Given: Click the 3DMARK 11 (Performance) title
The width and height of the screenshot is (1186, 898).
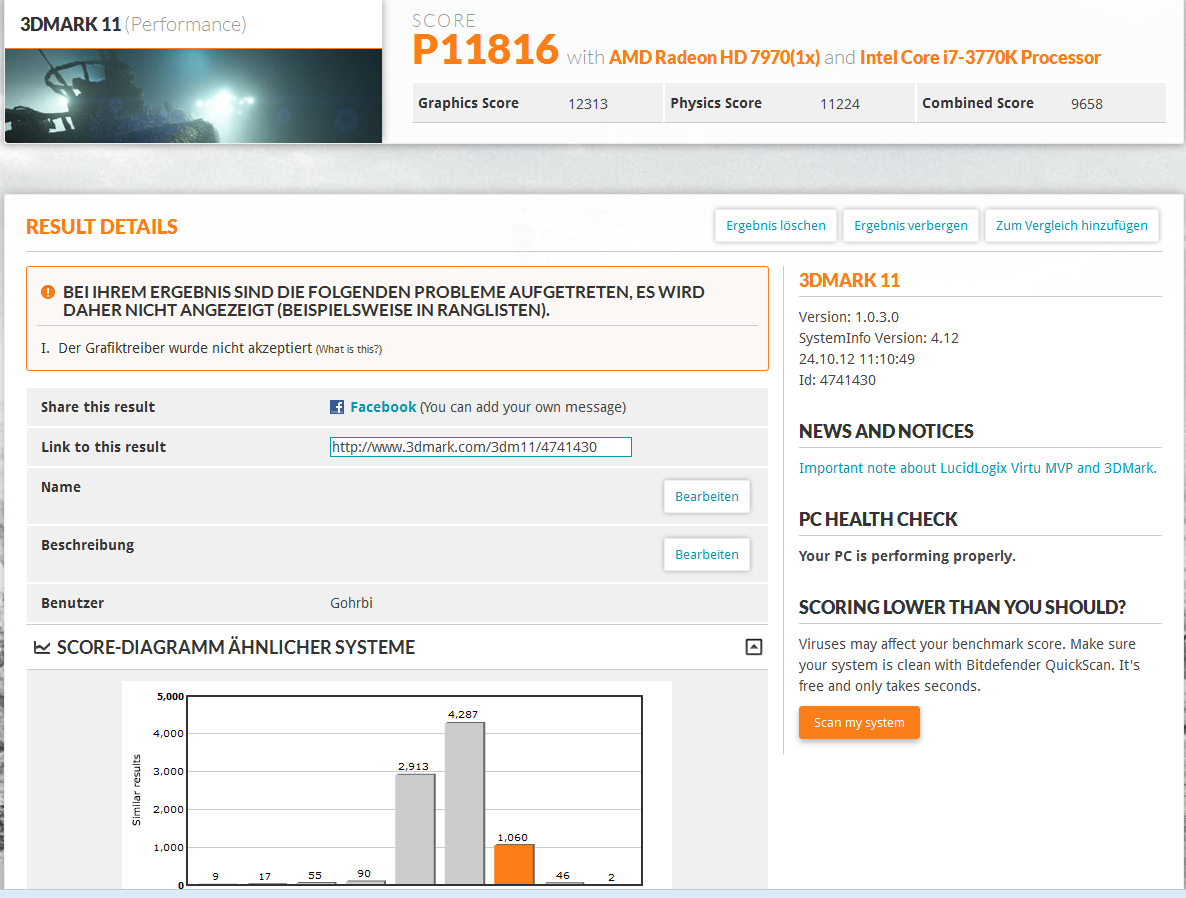Looking at the screenshot, I should pyautogui.click(x=133, y=24).
